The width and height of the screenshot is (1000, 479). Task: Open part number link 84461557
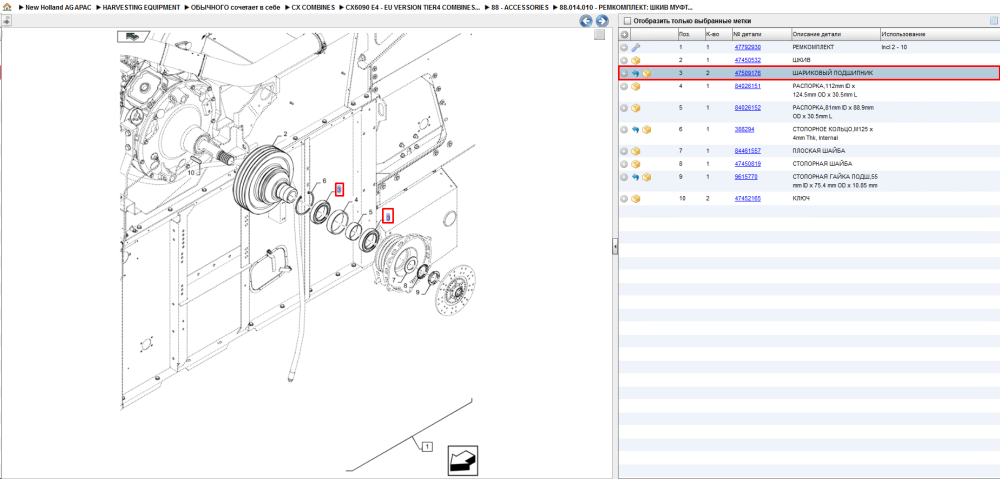[x=747, y=151]
